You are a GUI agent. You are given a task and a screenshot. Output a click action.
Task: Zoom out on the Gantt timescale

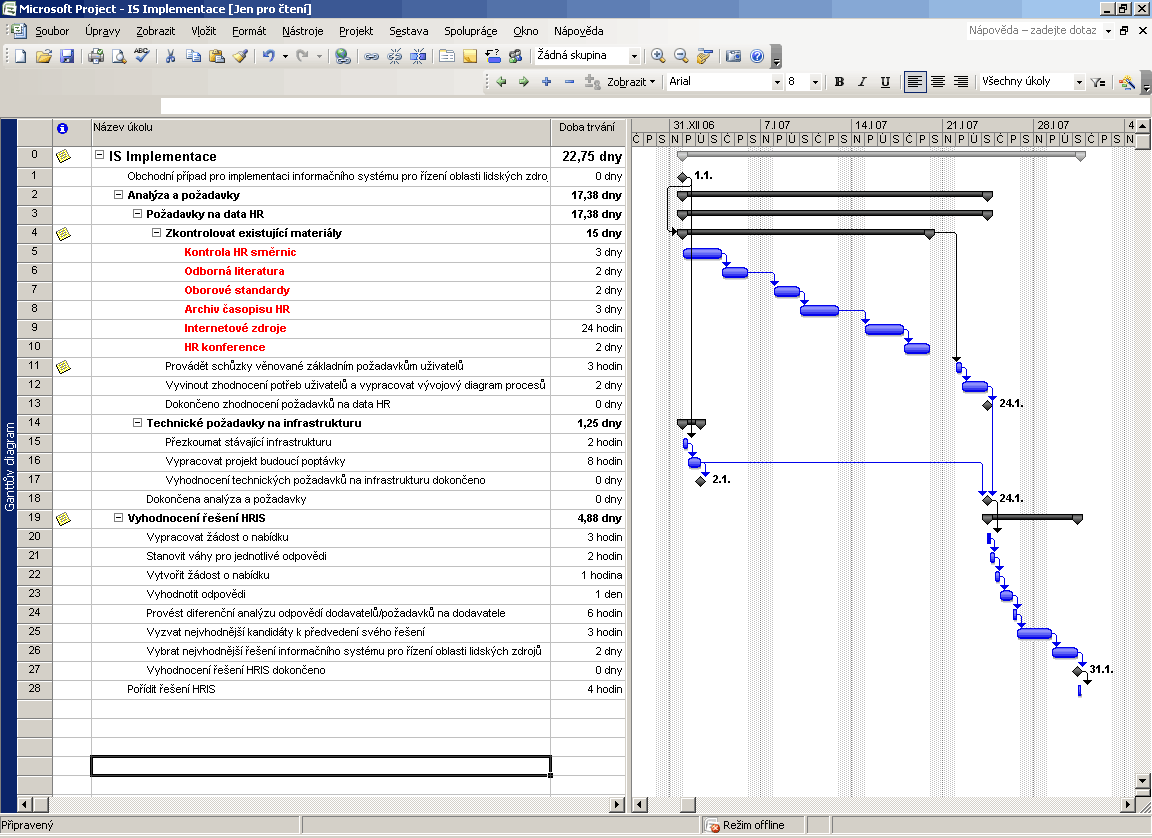[x=681, y=56]
